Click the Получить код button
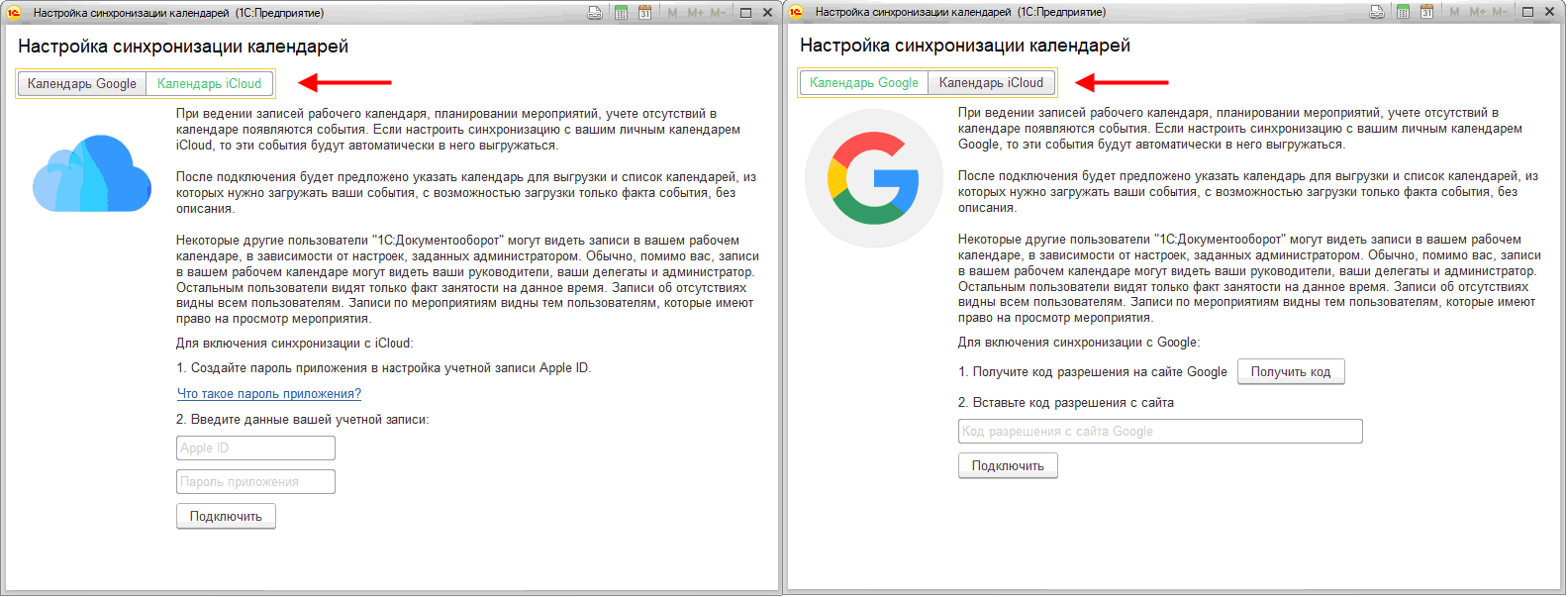This screenshot has height=597, width=1568. 1291,372
